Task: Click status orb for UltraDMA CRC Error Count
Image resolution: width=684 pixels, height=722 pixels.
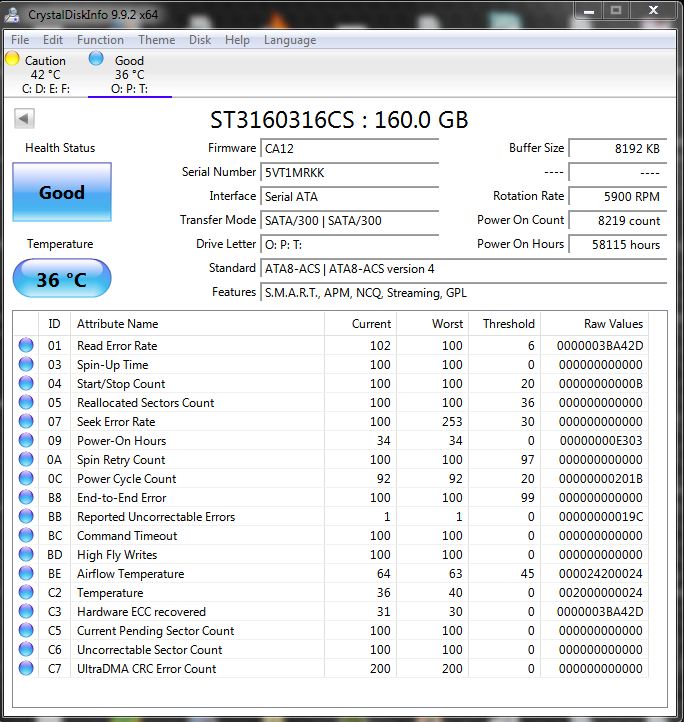Action: [26, 668]
